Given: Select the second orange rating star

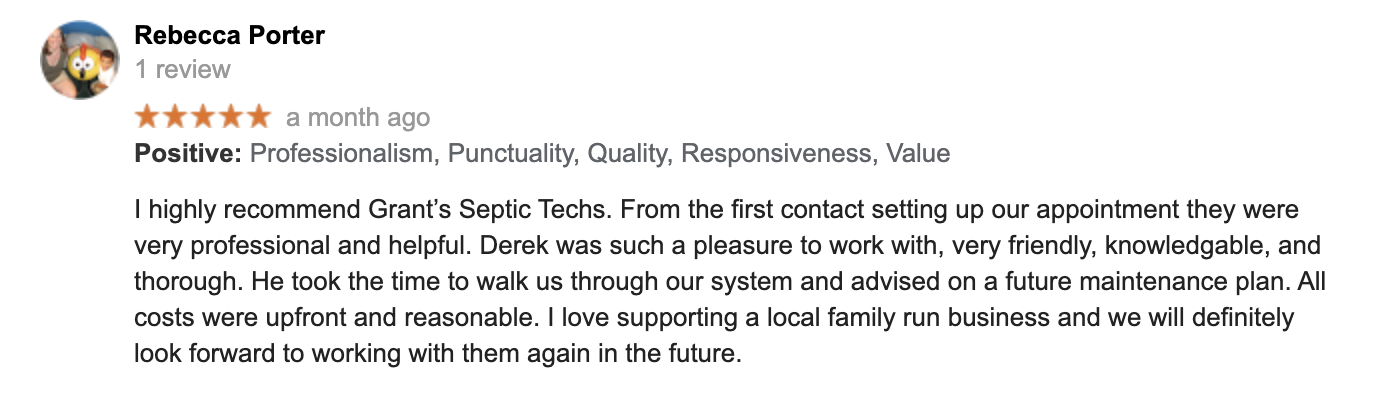Looking at the screenshot, I should (x=175, y=117).
